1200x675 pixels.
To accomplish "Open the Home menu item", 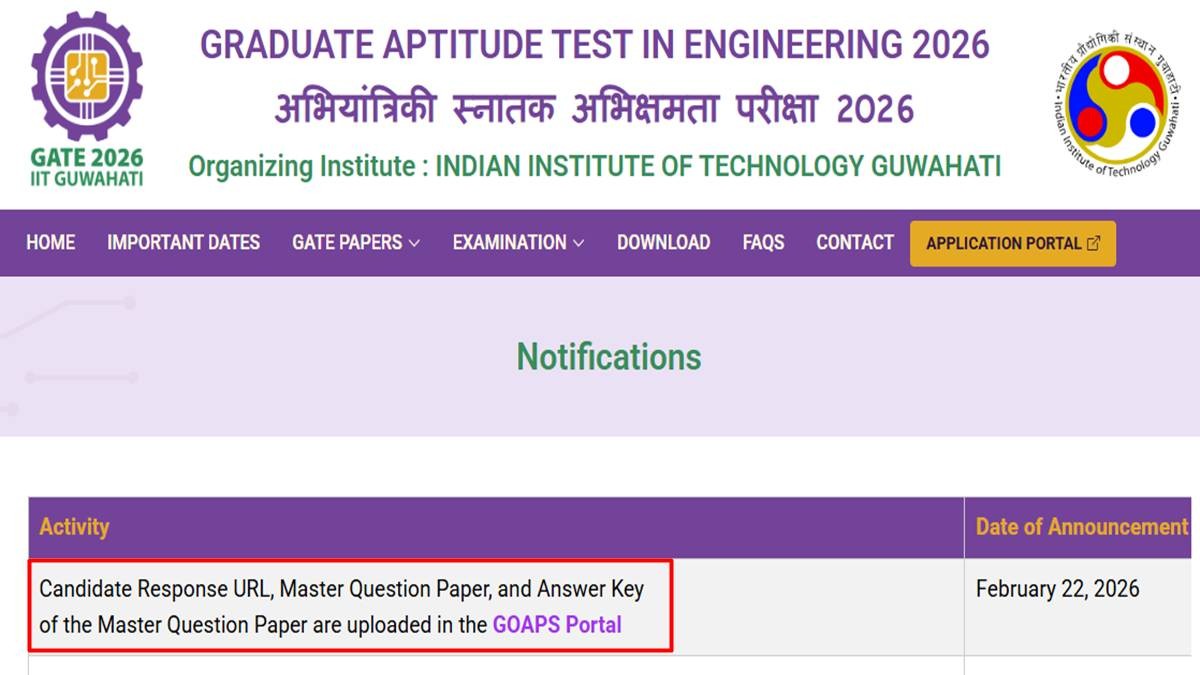I will 51,242.
